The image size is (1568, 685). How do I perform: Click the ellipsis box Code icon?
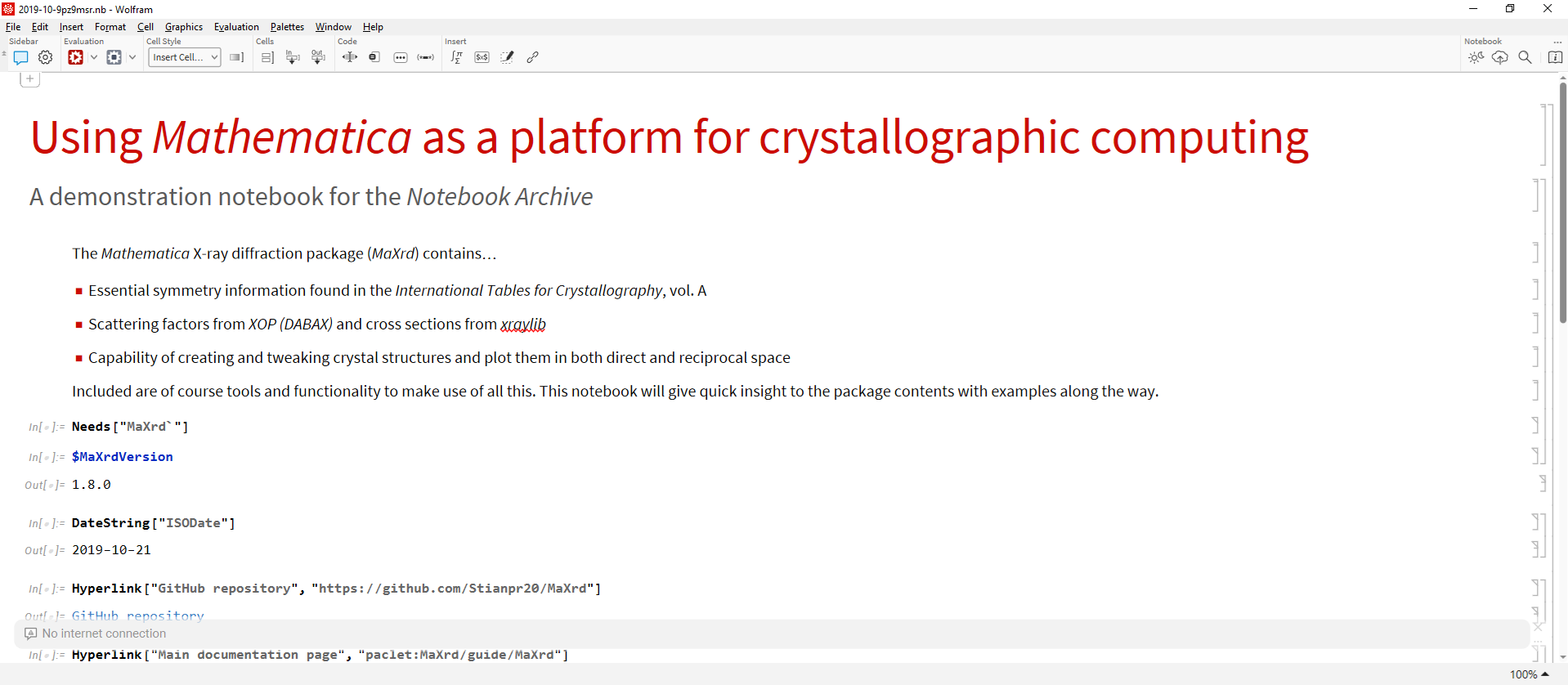pyautogui.click(x=401, y=57)
